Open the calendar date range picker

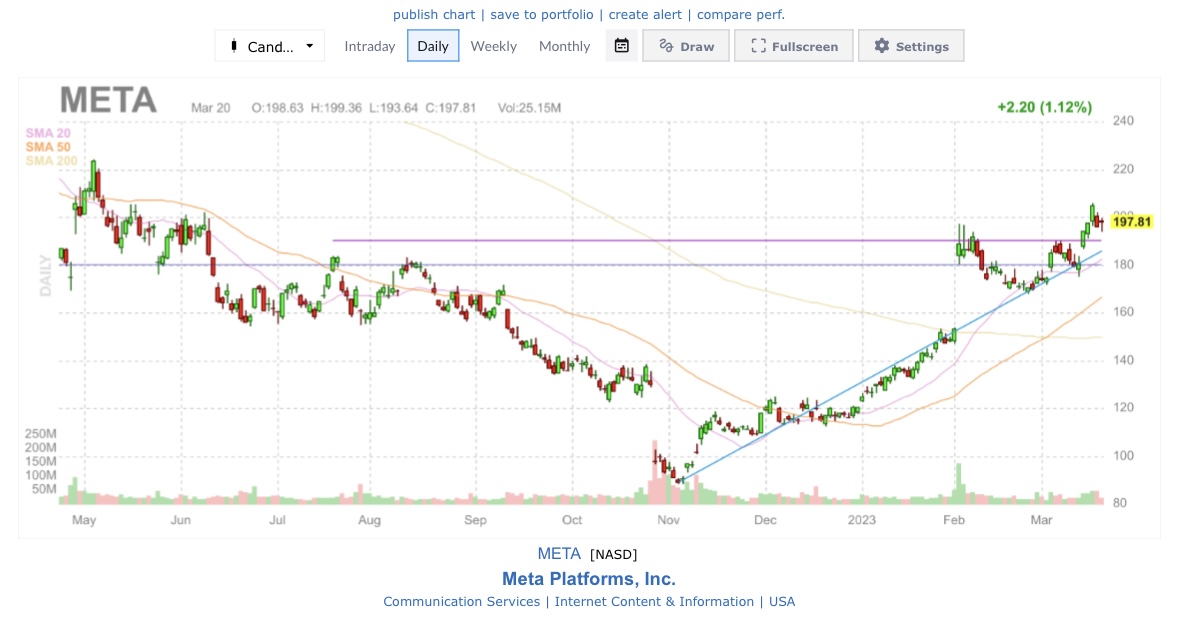pyautogui.click(x=622, y=46)
